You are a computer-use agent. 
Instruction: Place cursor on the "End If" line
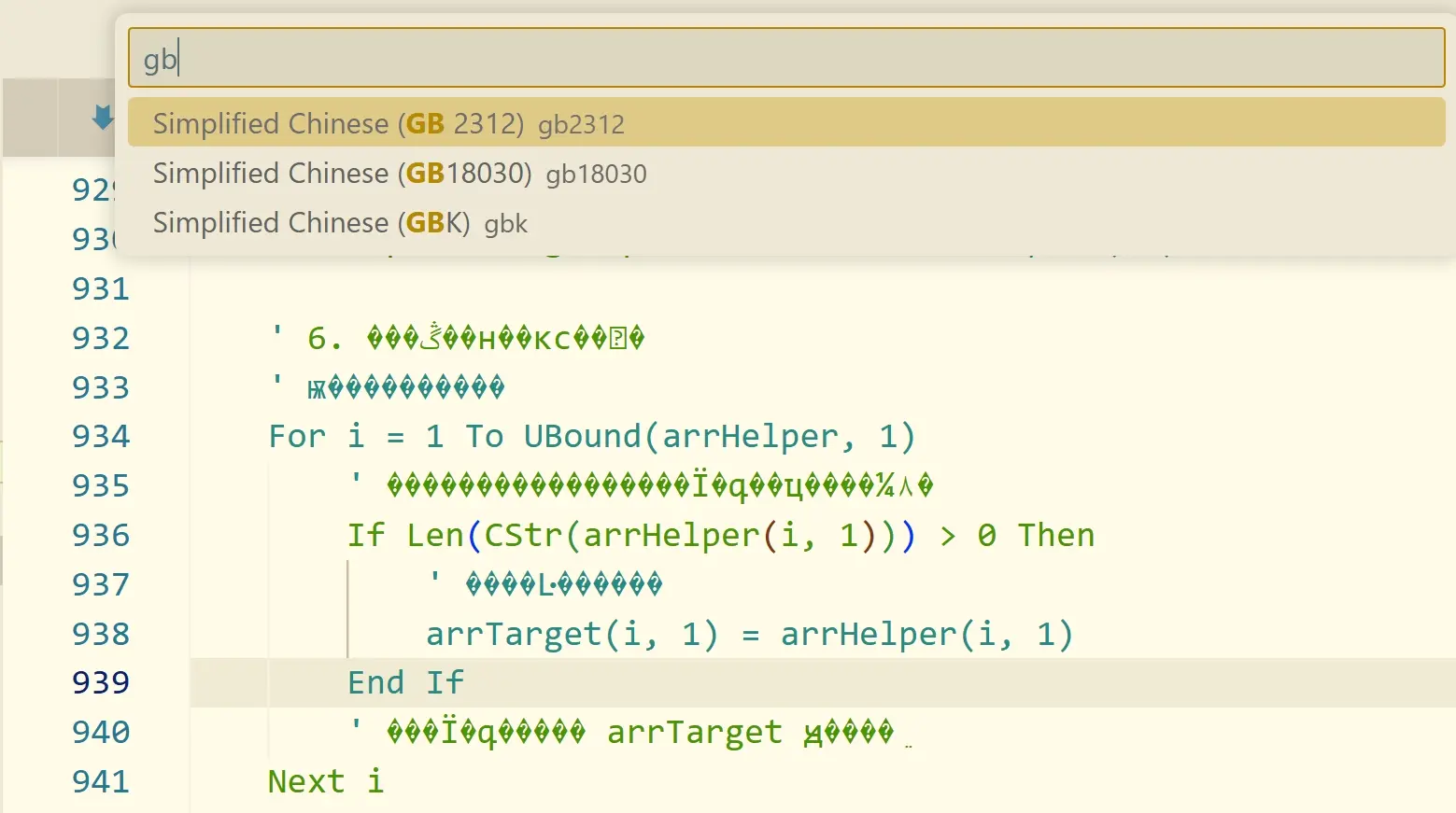[405, 683]
